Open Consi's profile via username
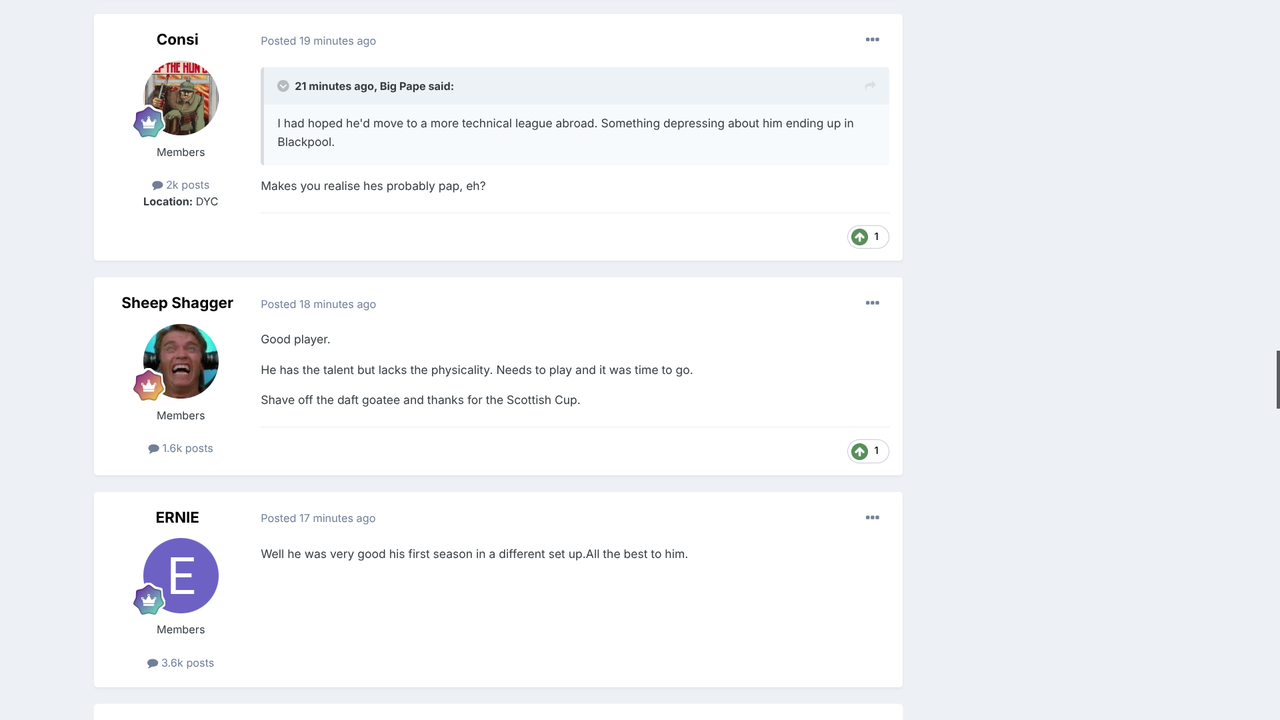This screenshot has height=720, width=1280. coord(177,39)
